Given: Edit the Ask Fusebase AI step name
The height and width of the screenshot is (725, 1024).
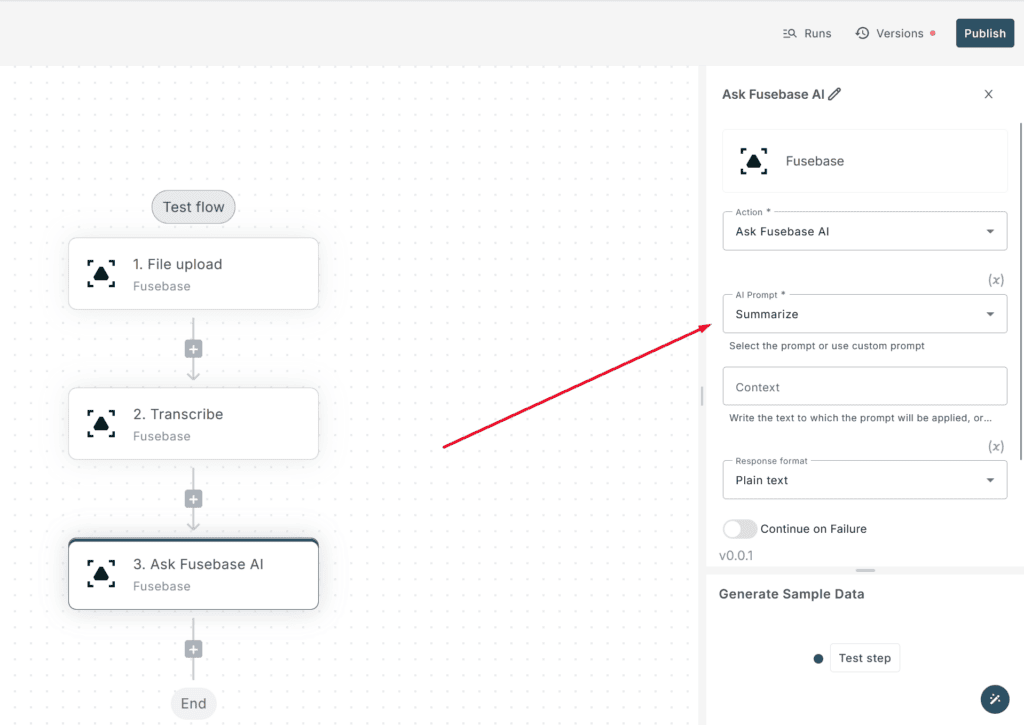Looking at the screenshot, I should tap(835, 94).
